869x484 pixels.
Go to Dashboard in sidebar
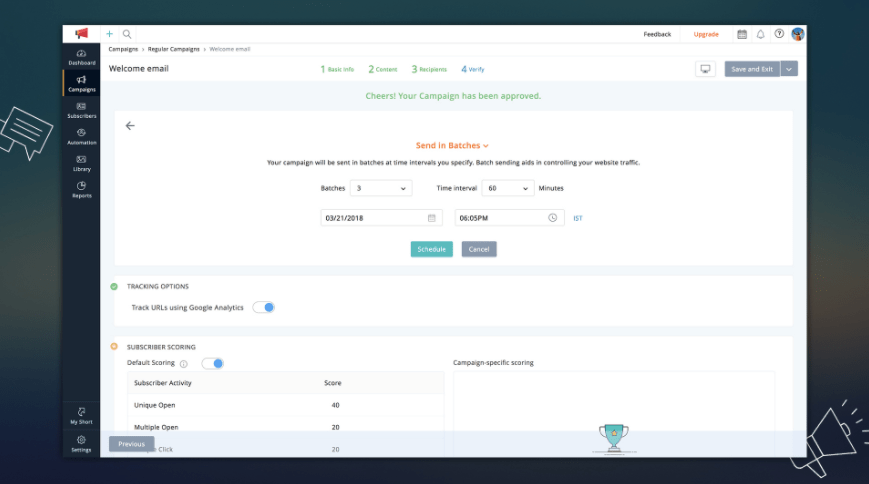[81, 58]
